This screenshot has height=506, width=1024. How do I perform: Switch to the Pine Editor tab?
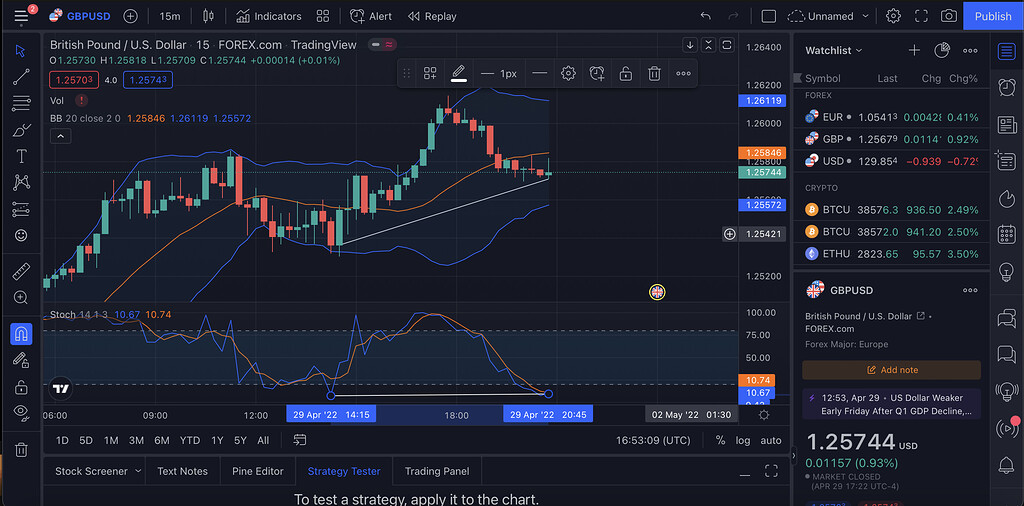(x=257, y=471)
